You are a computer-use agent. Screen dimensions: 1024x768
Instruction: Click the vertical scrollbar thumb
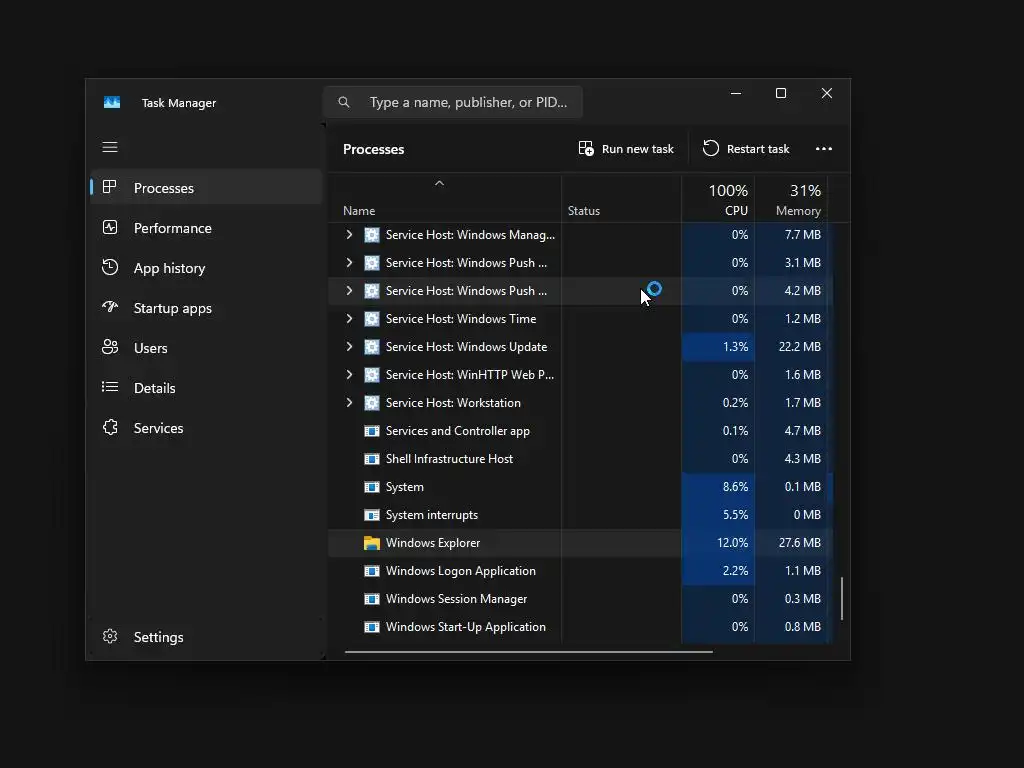(x=842, y=598)
